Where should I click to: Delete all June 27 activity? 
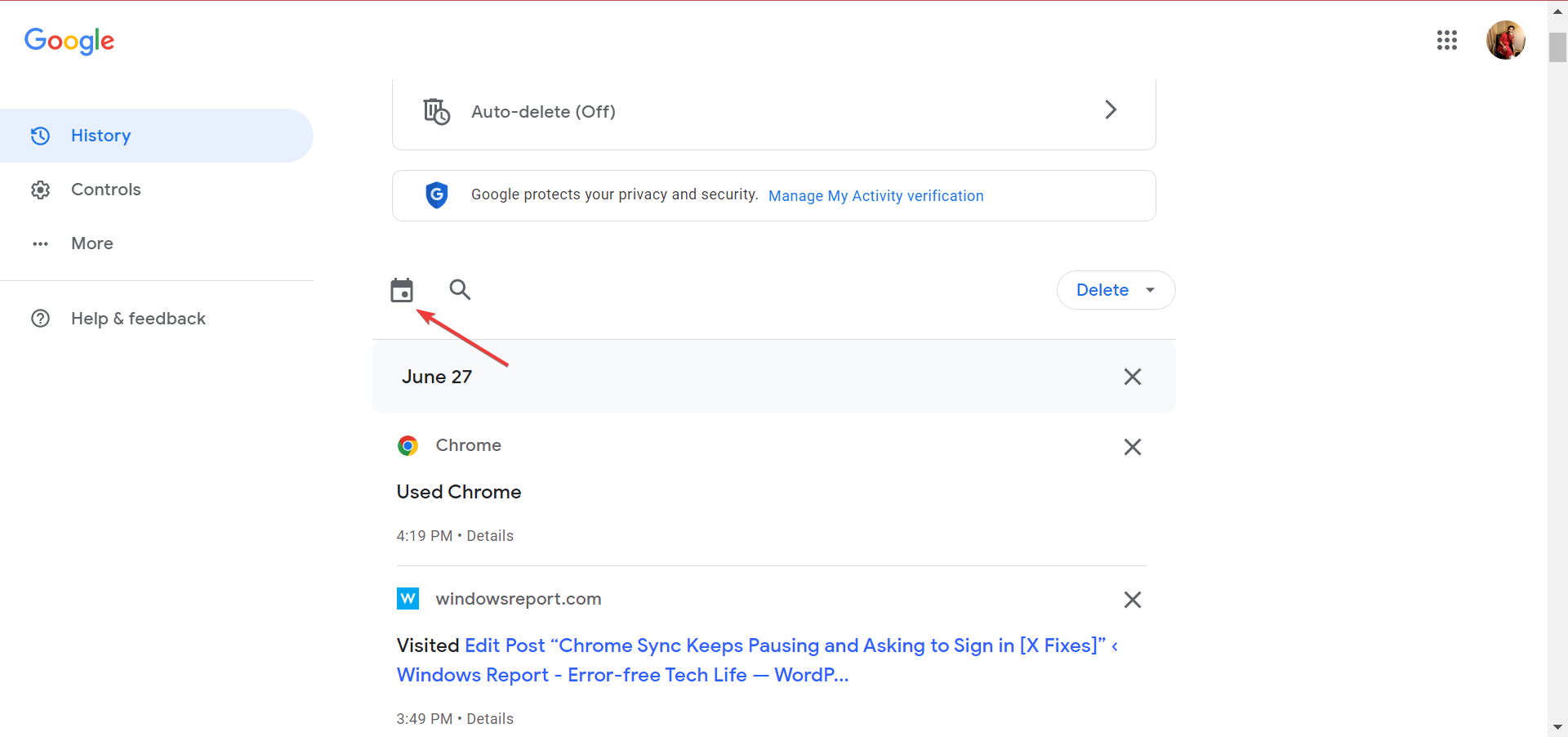(1132, 377)
